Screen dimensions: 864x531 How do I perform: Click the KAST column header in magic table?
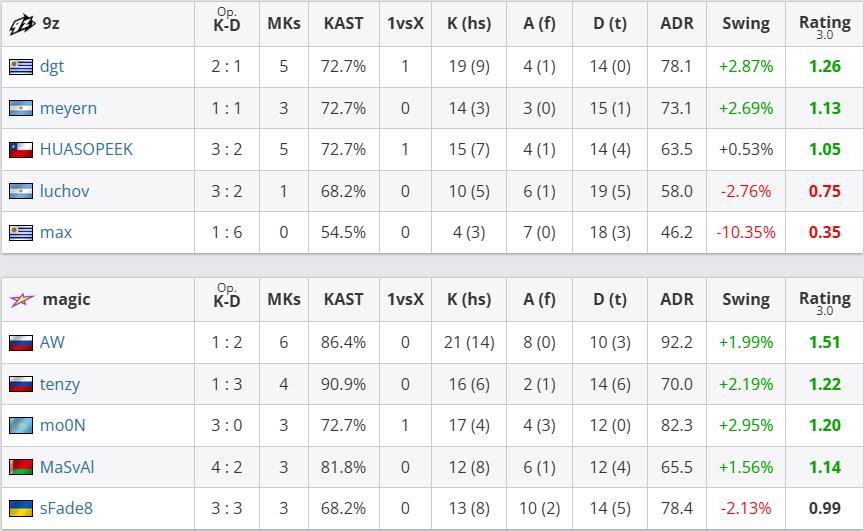pyautogui.click(x=343, y=299)
